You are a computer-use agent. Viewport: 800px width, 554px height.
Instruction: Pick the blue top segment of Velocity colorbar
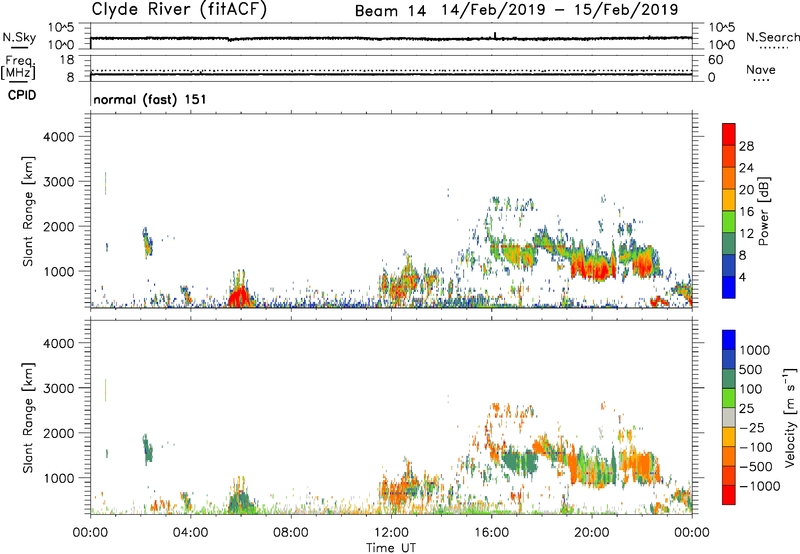point(729,340)
